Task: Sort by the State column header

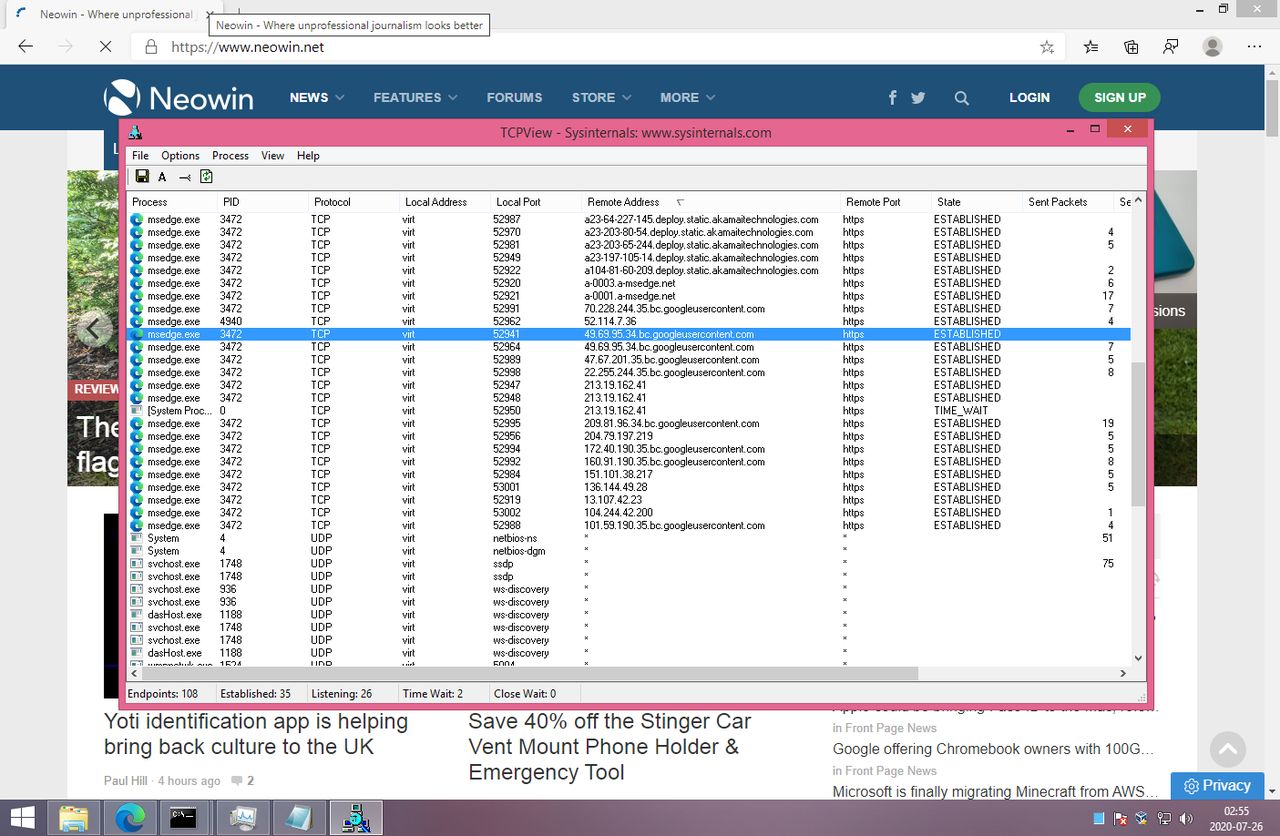Action: (x=977, y=202)
